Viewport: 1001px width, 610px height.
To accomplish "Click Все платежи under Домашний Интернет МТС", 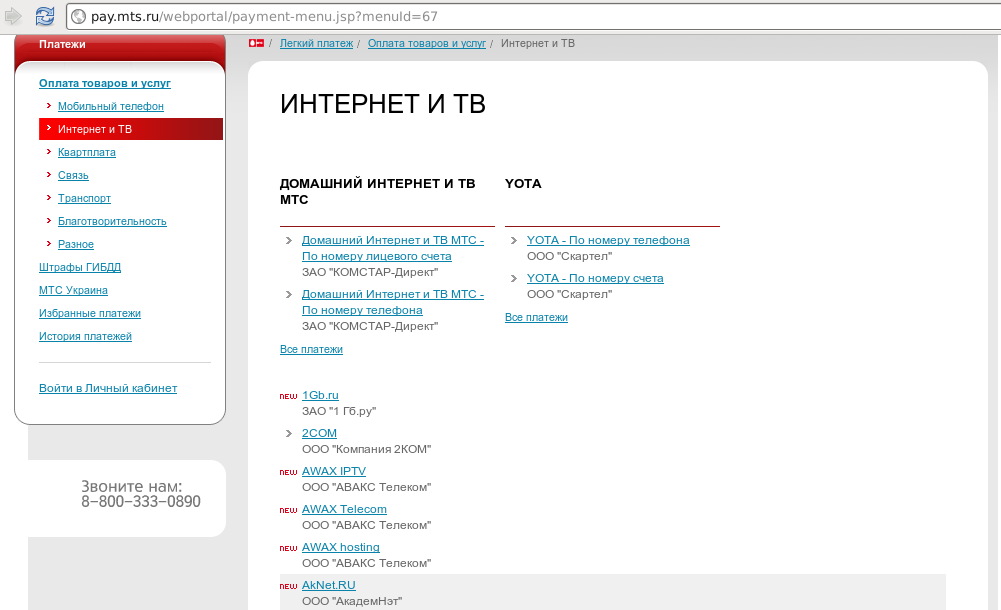I will (x=311, y=349).
